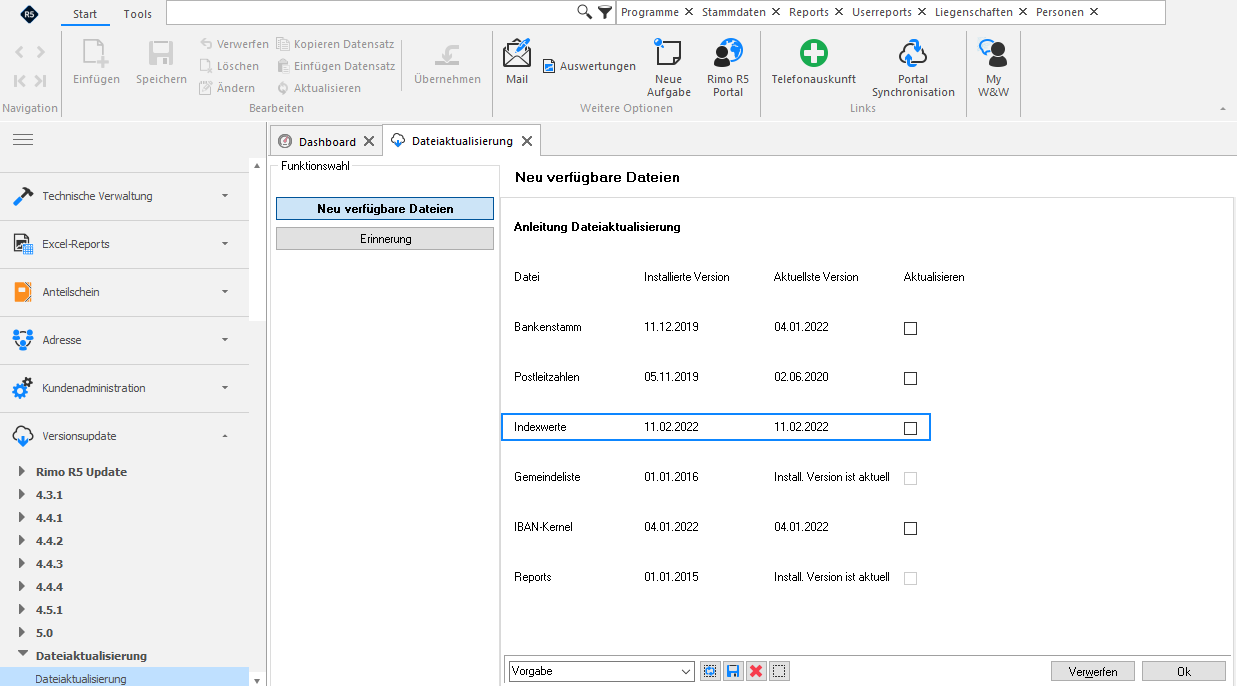Click the Ok button
1237x686 pixels.
tap(1184, 671)
